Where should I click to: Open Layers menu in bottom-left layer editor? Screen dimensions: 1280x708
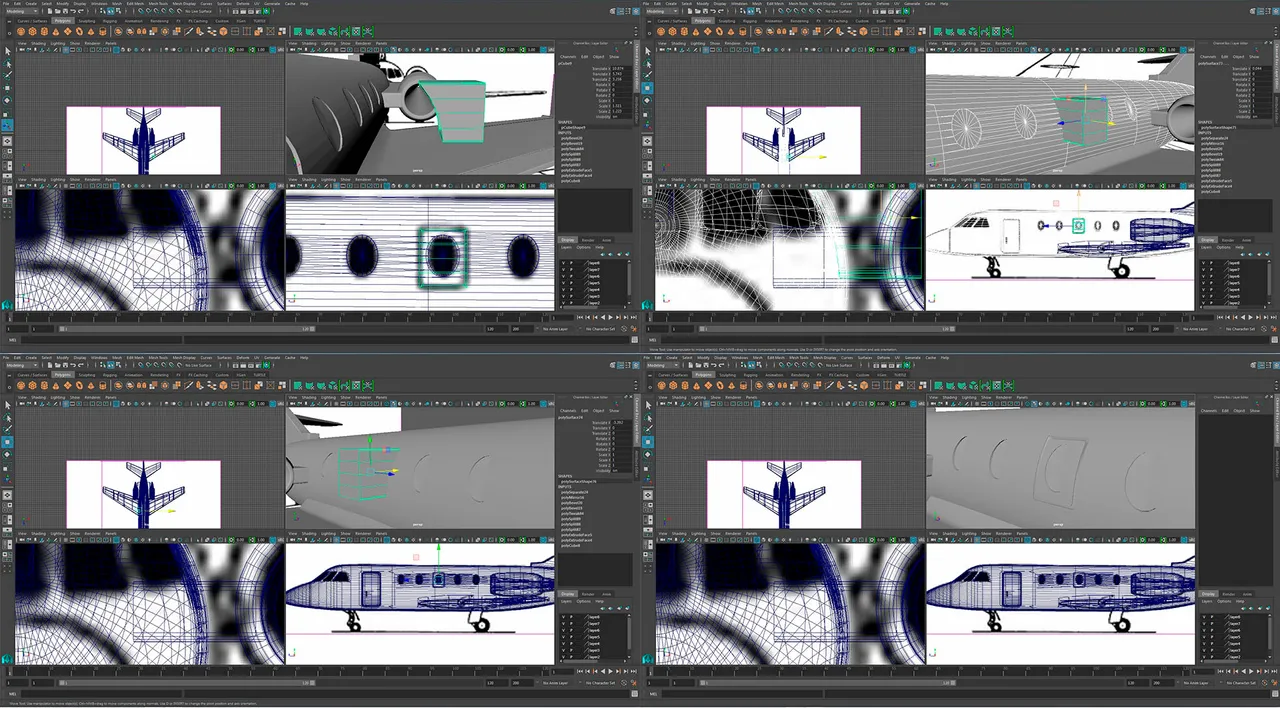pyautogui.click(x=566, y=601)
